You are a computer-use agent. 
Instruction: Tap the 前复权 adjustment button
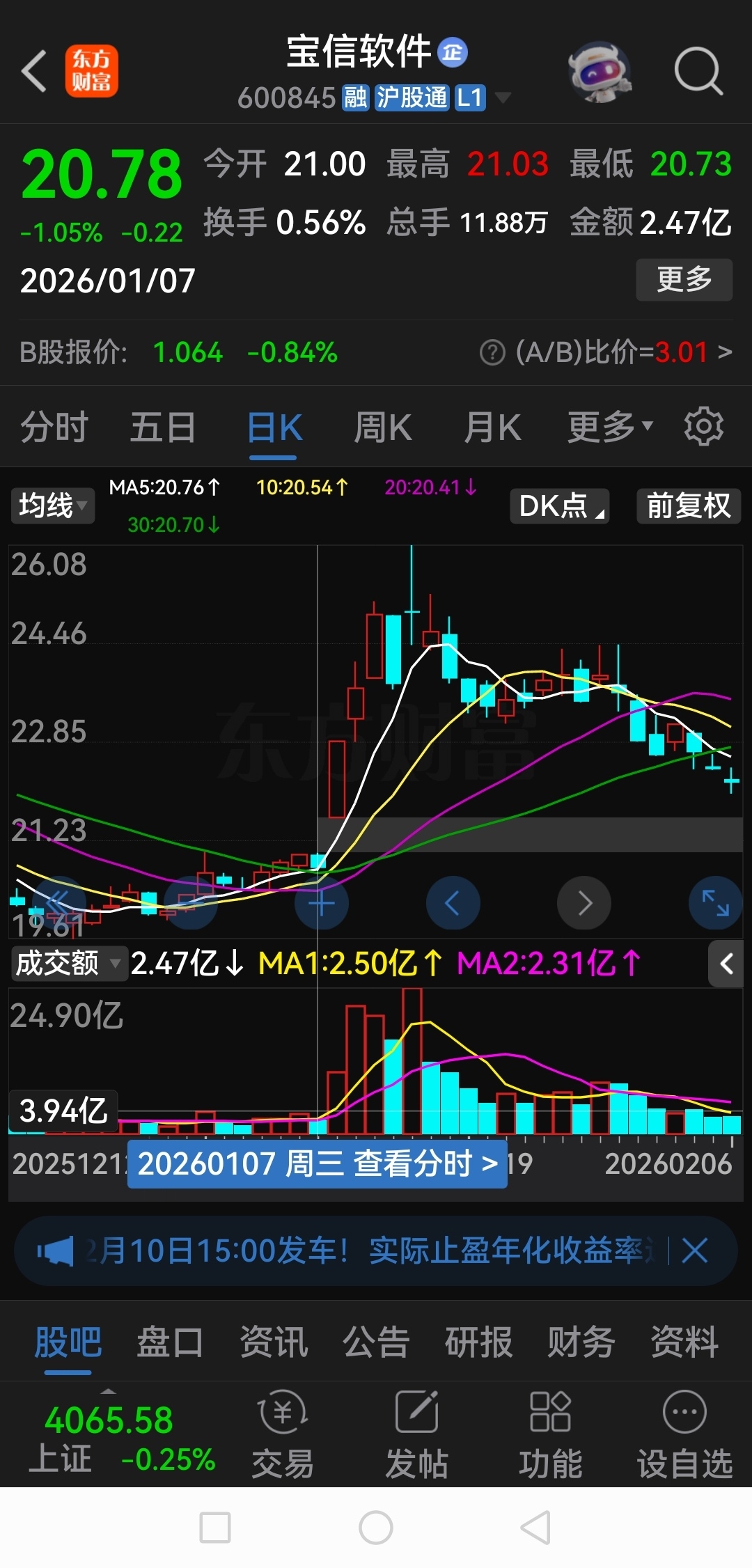(689, 505)
